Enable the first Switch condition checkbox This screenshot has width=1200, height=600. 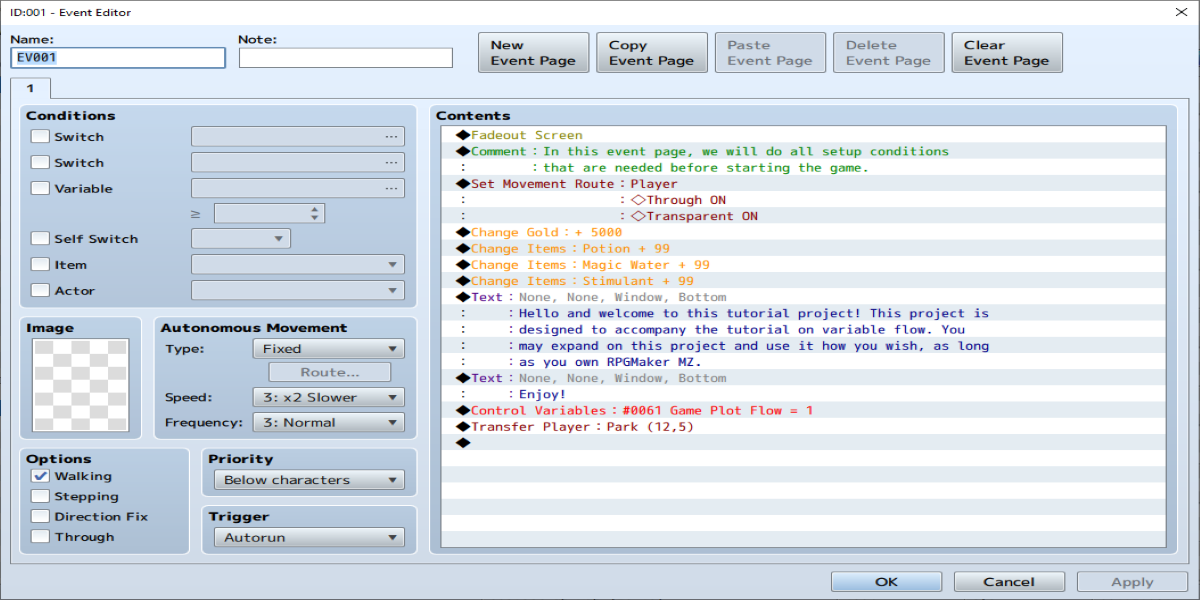coord(40,137)
